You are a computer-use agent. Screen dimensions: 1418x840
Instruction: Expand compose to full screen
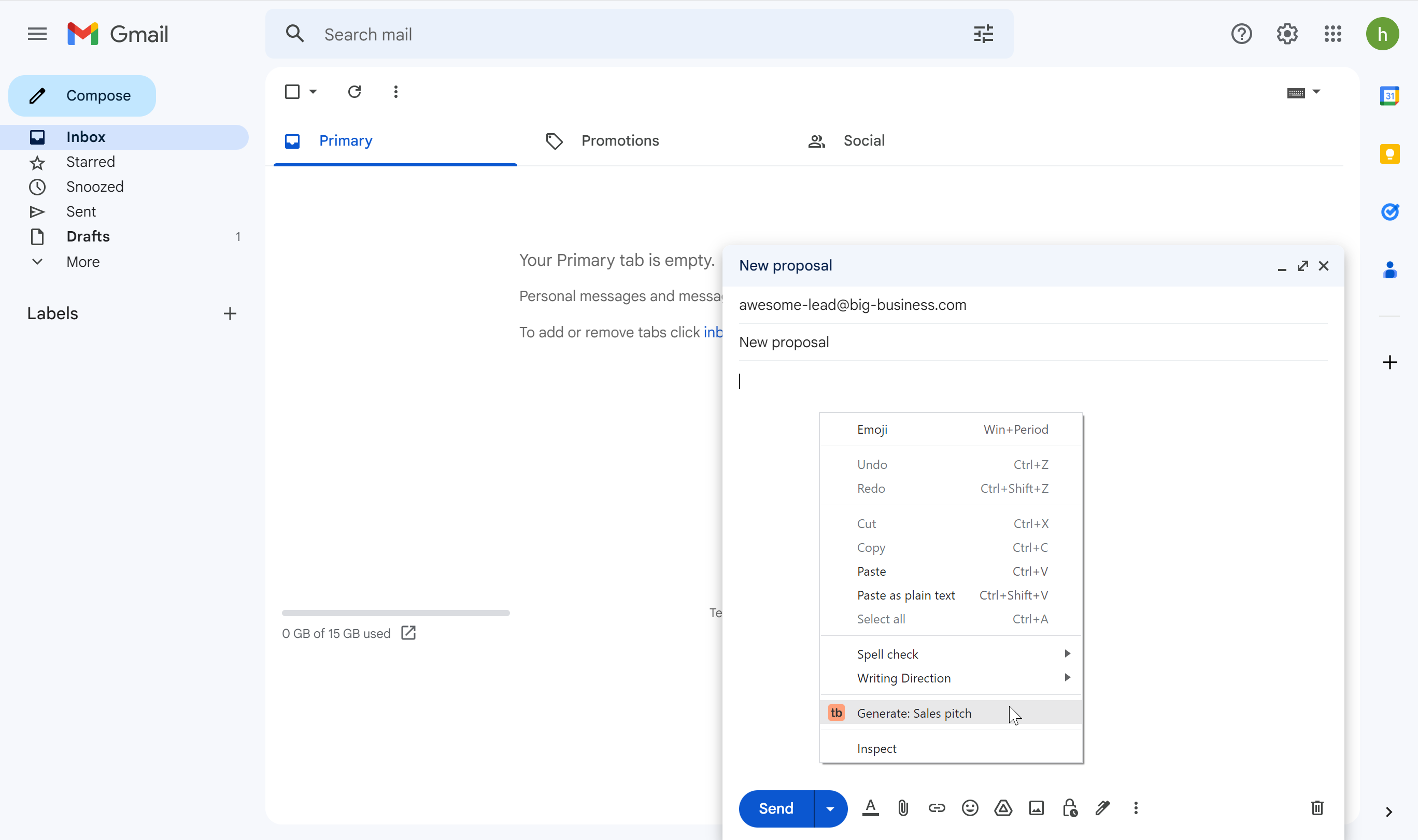1302,266
